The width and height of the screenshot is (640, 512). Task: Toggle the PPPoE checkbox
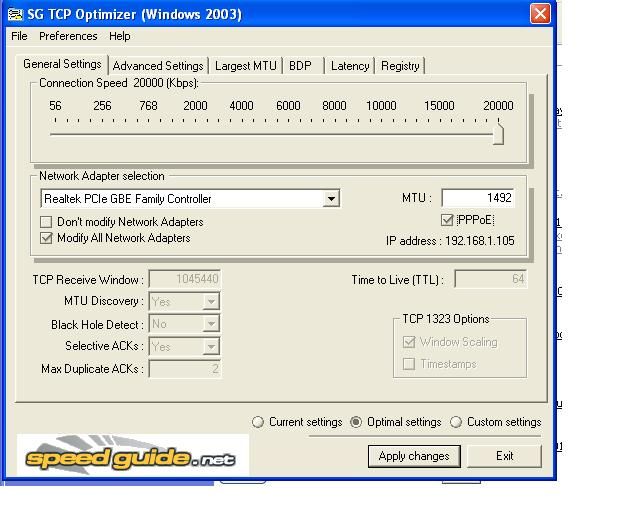click(x=447, y=220)
